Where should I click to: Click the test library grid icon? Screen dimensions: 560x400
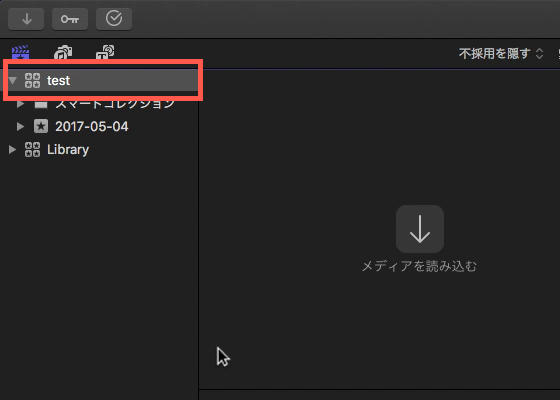(x=32, y=80)
